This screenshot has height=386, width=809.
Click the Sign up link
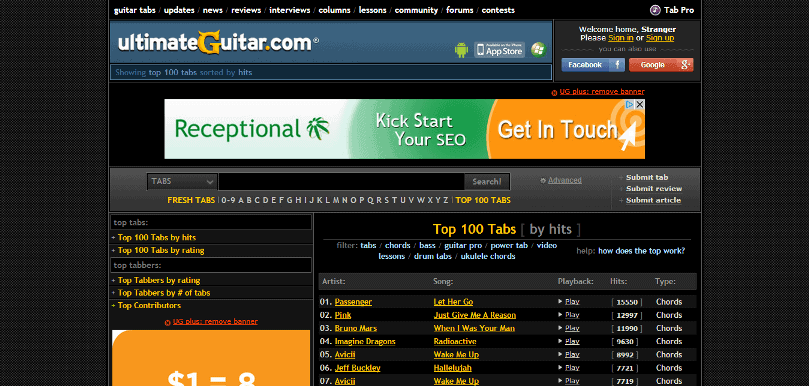[660, 38]
